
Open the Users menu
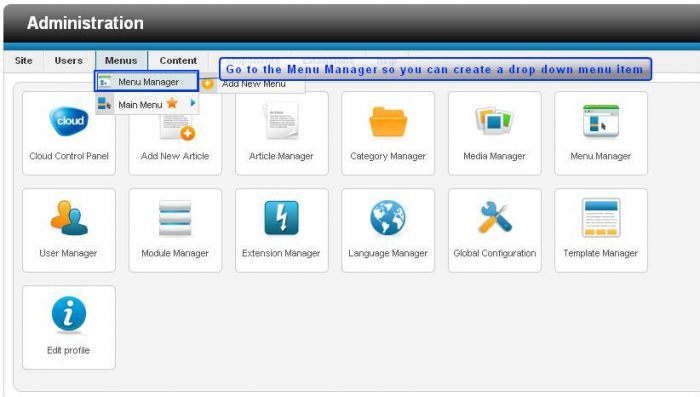pyautogui.click(x=68, y=60)
